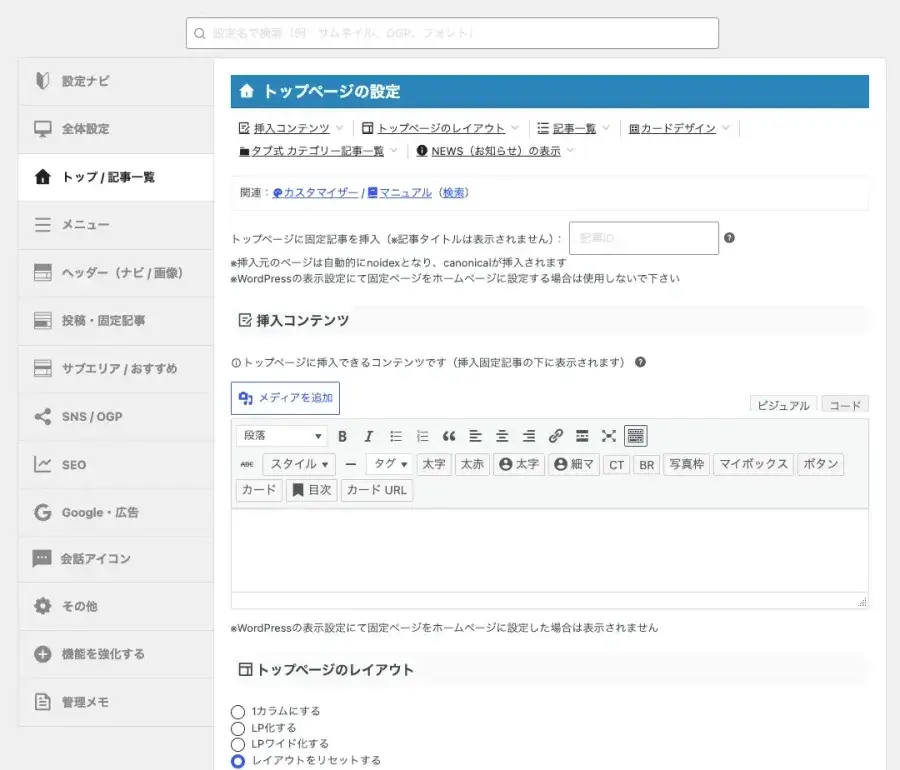Expand chevron next to タブ式カテゴリー記事一覧
The width and height of the screenshot is (900, 770).
[394, 151]
